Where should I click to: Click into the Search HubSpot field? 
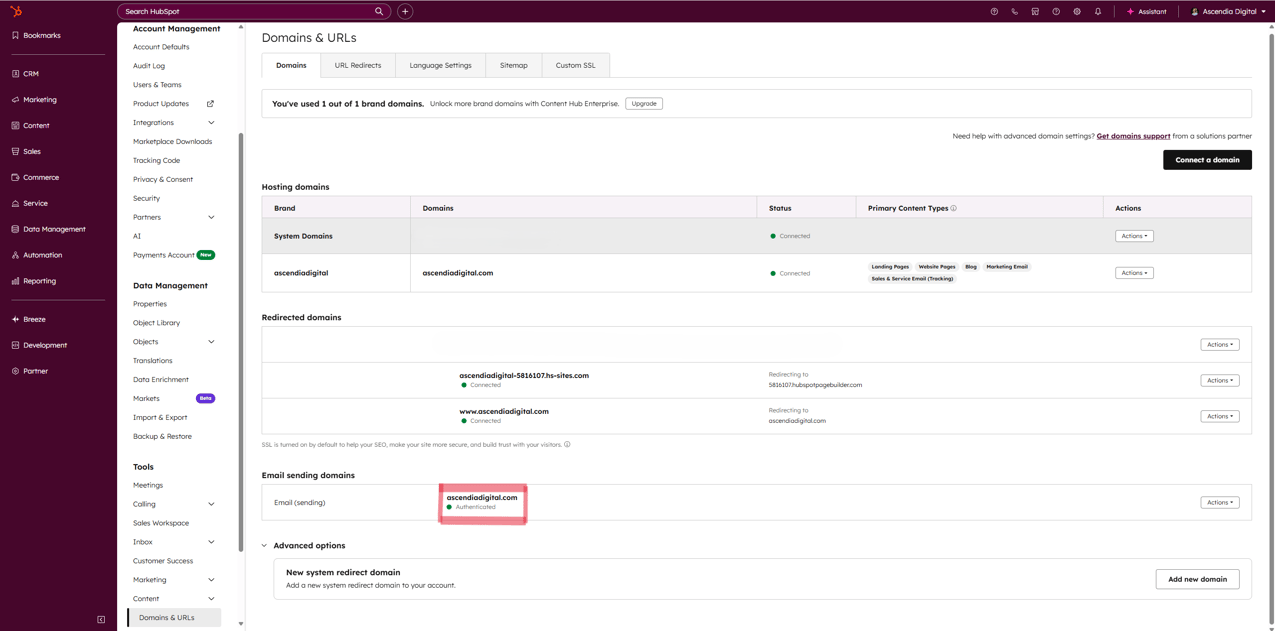point(247,12)
